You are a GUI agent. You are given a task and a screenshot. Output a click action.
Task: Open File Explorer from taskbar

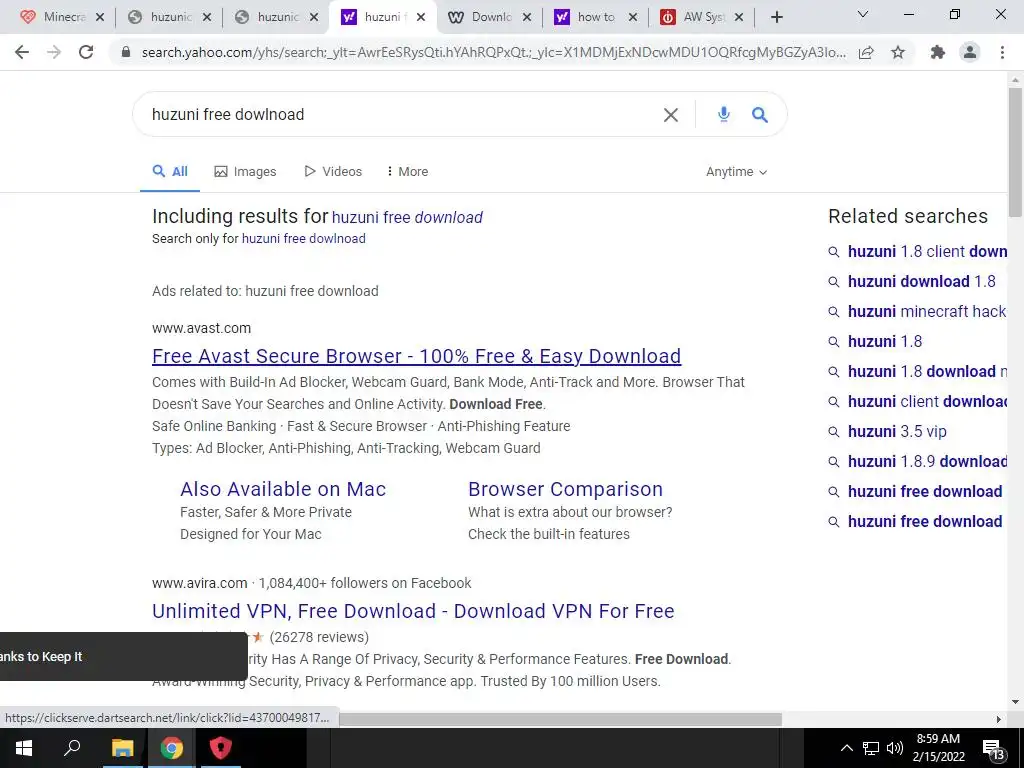click(122, 748)
